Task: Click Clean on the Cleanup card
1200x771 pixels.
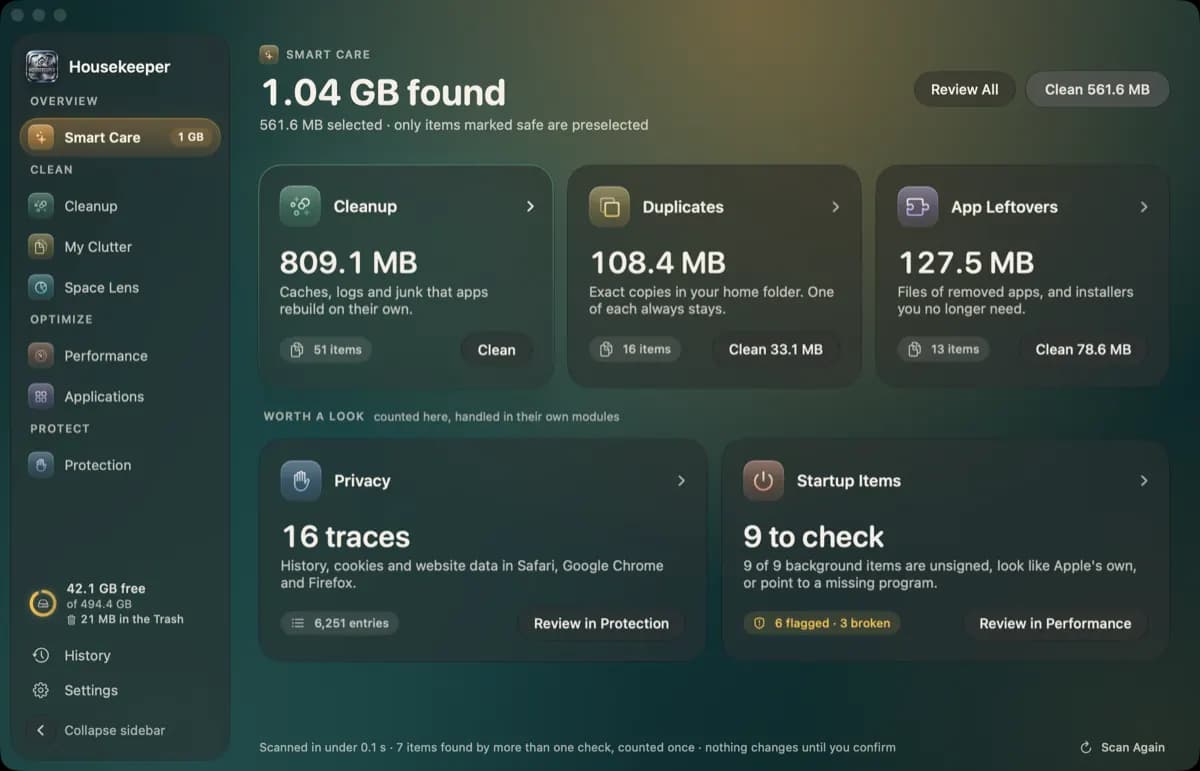Action: pos(497,350)
